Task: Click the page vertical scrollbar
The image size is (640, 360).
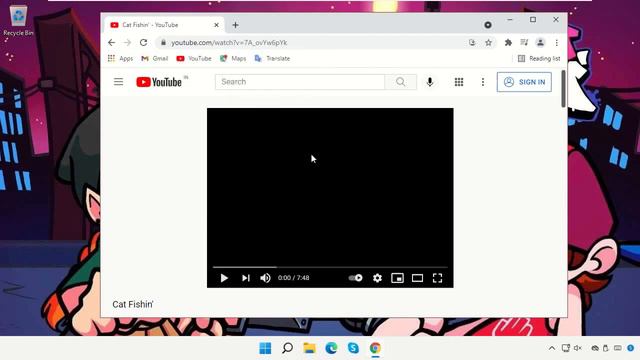Action: pyautogui.click(x=563, y=89)
